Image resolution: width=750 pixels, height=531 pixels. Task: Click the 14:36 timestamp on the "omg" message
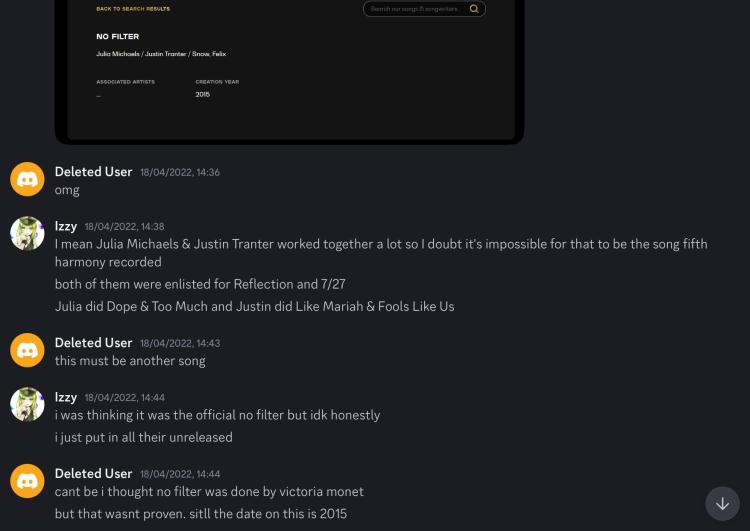coord(180,172)
